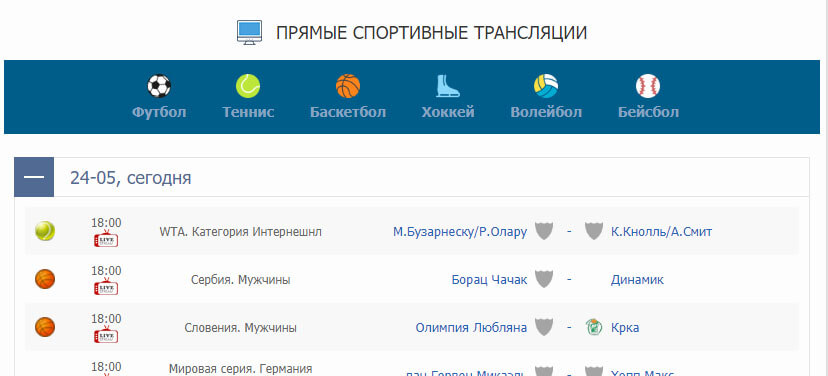Click the basketball icon in navigation bar
This screenshot has width=828, height=376.
pyautogui.click(x=348, y=86)
